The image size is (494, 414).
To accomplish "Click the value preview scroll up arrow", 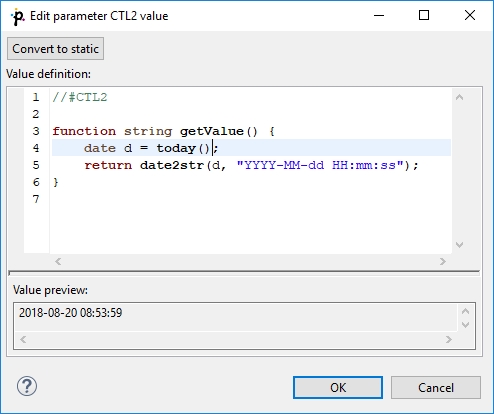I will (466, 311).
